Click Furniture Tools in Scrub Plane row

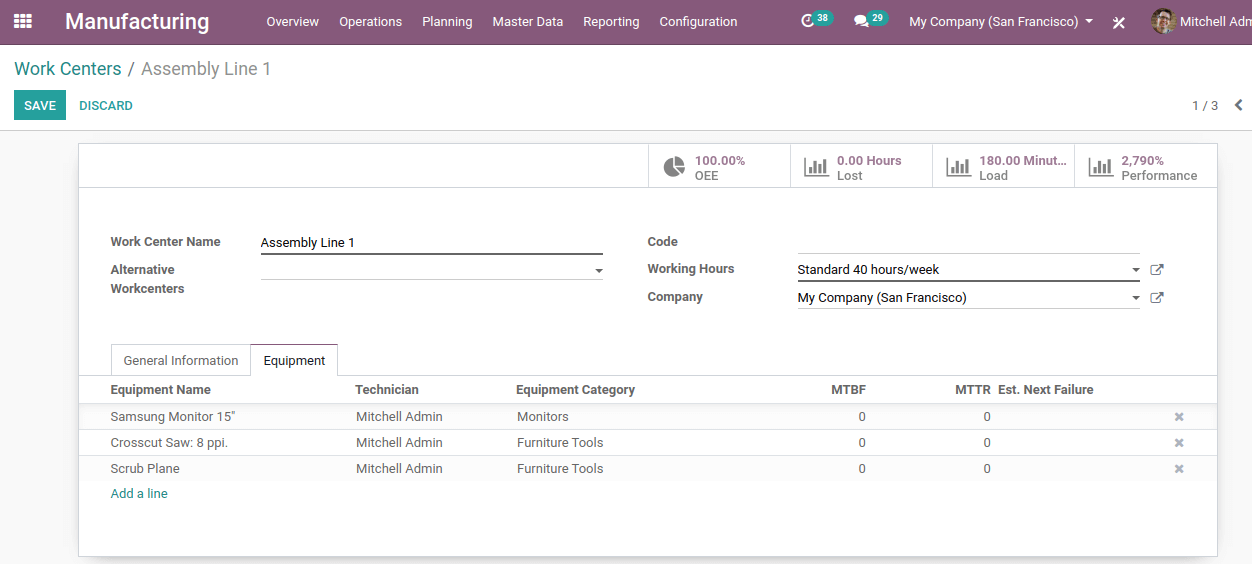click(x=560, y=469)
